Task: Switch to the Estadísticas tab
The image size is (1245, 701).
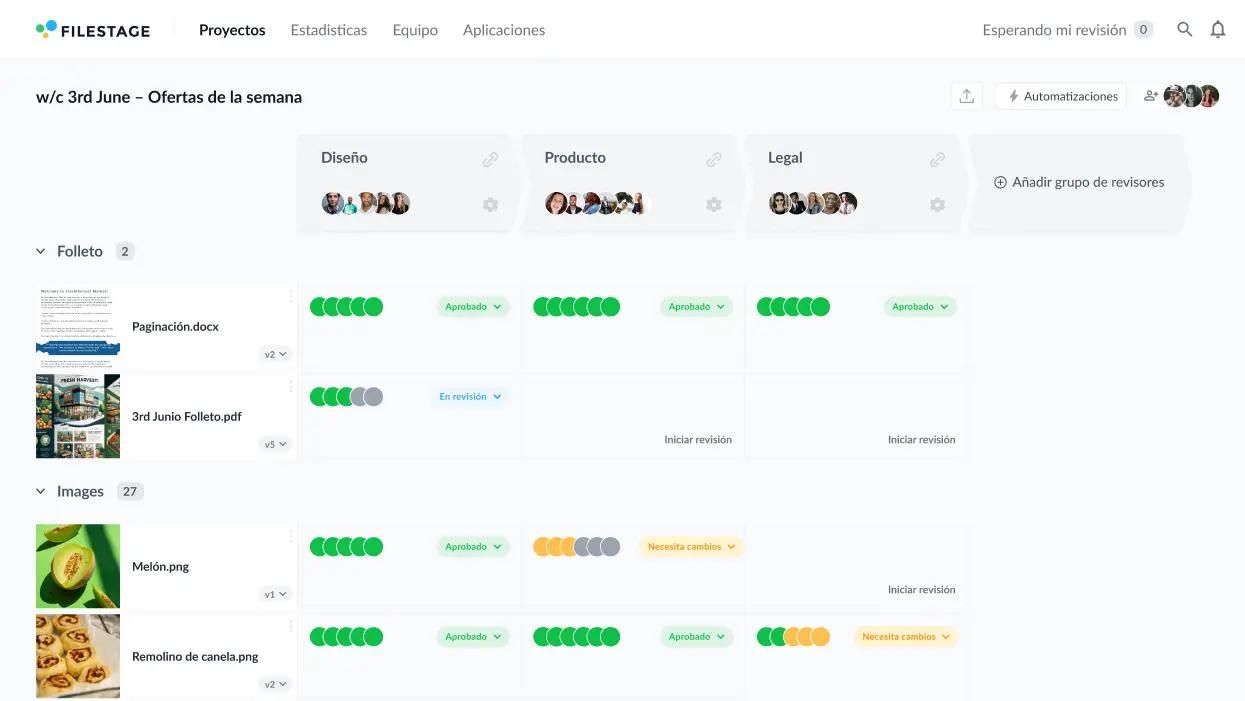Action: [x=328, y=30]
